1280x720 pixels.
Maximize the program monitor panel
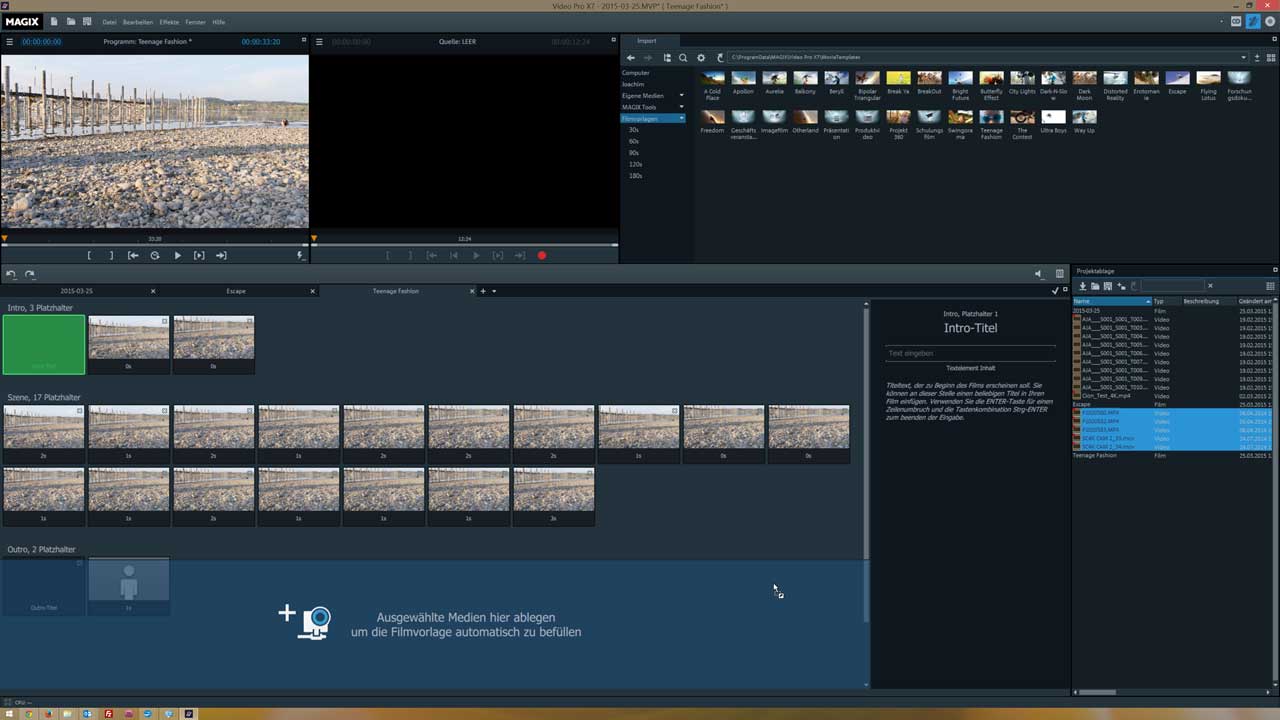click(x=303, y=41)
